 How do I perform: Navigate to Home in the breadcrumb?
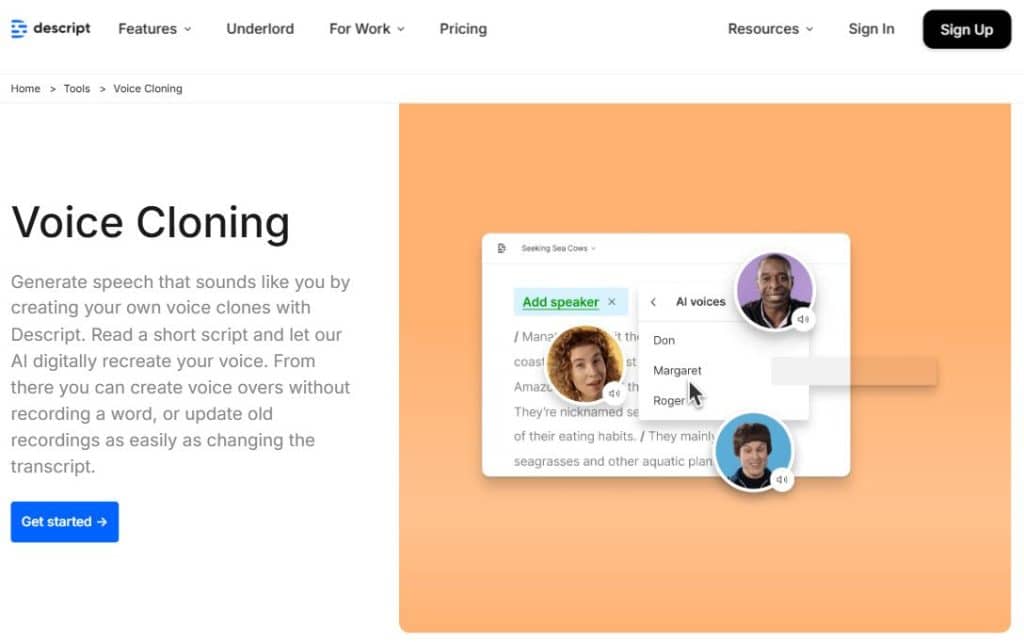pyautogui.click(x=26, y=89)
